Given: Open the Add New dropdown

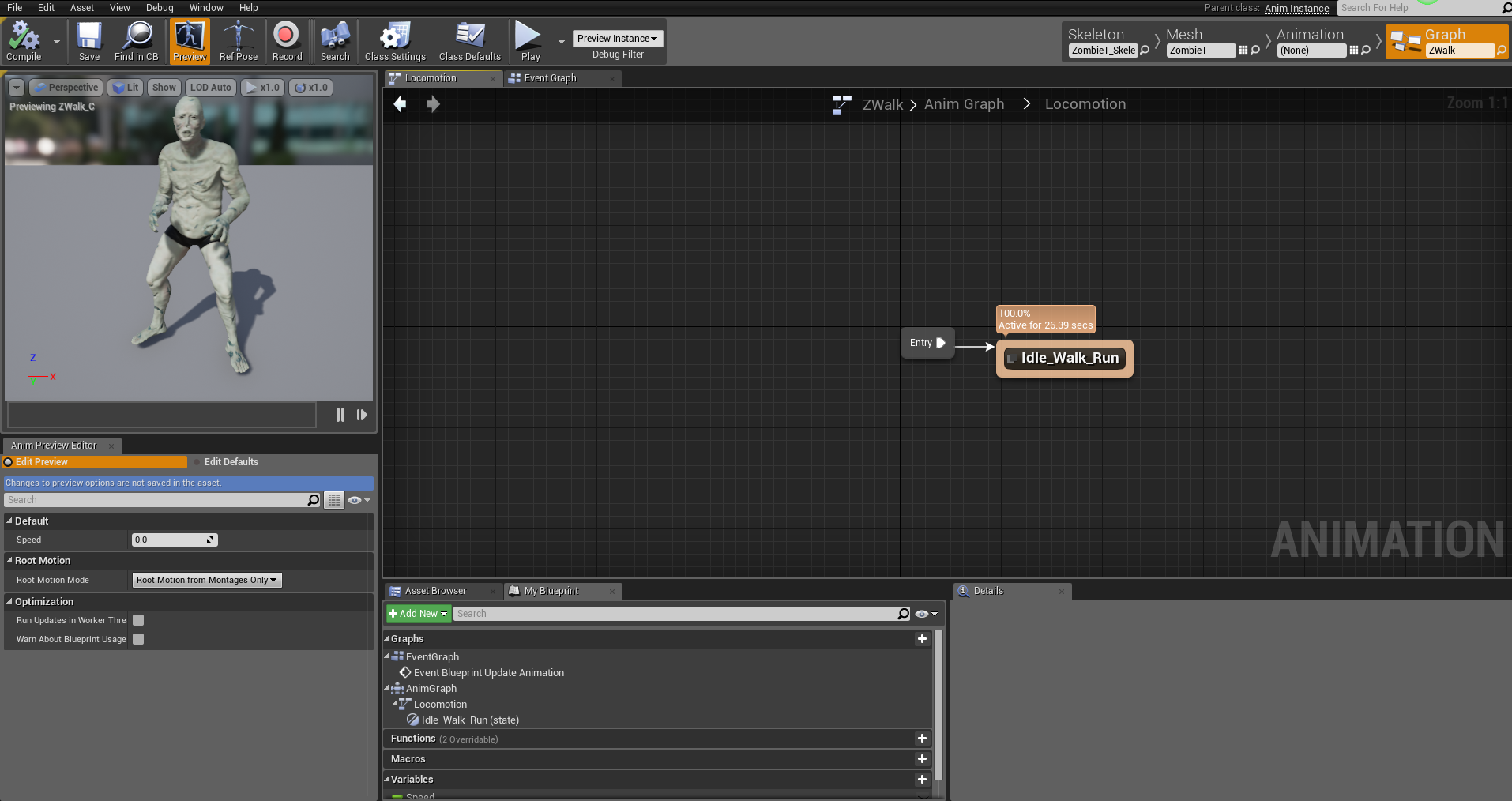Looking at the screenshot, I should [x=418, y=614].
